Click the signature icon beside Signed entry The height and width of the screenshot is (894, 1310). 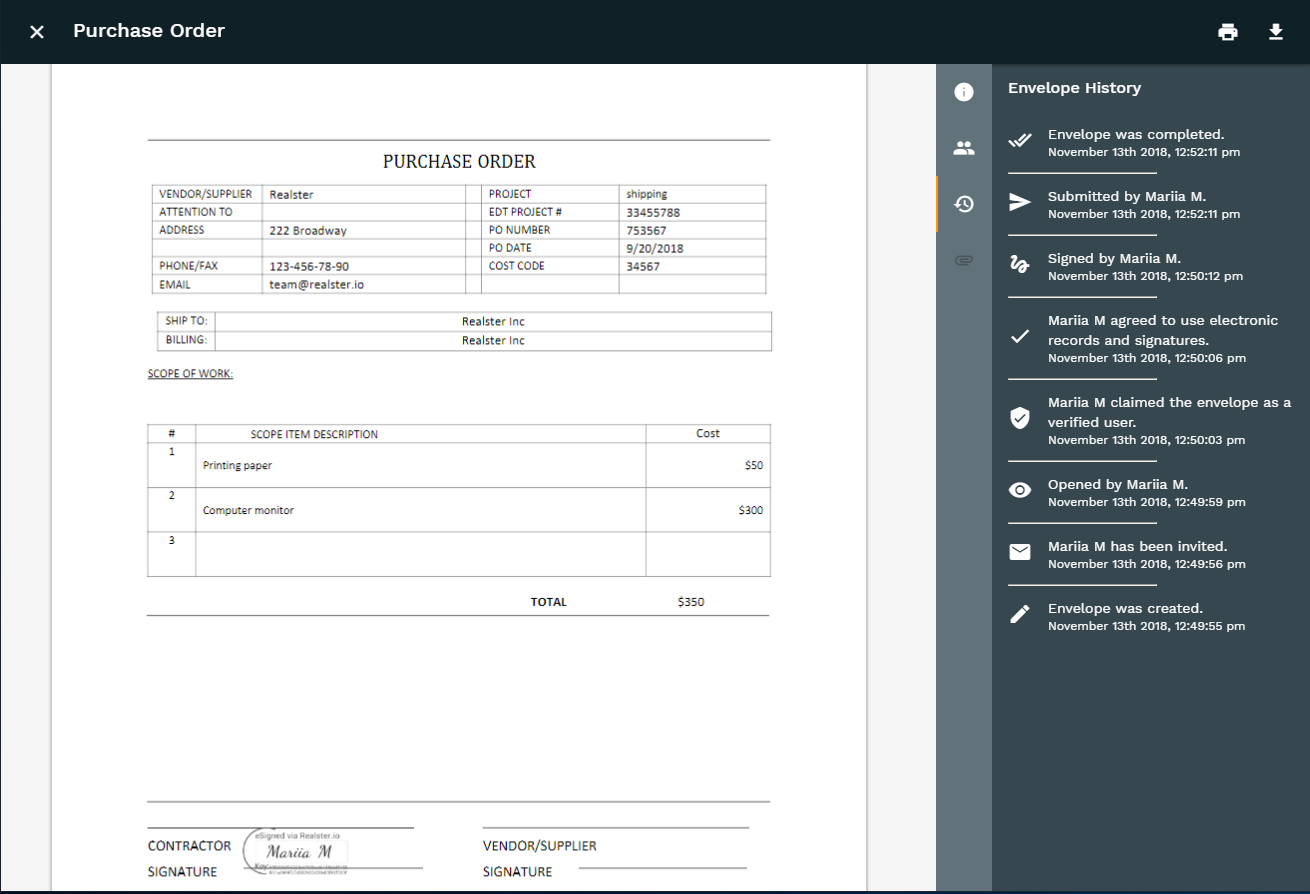1019,265
